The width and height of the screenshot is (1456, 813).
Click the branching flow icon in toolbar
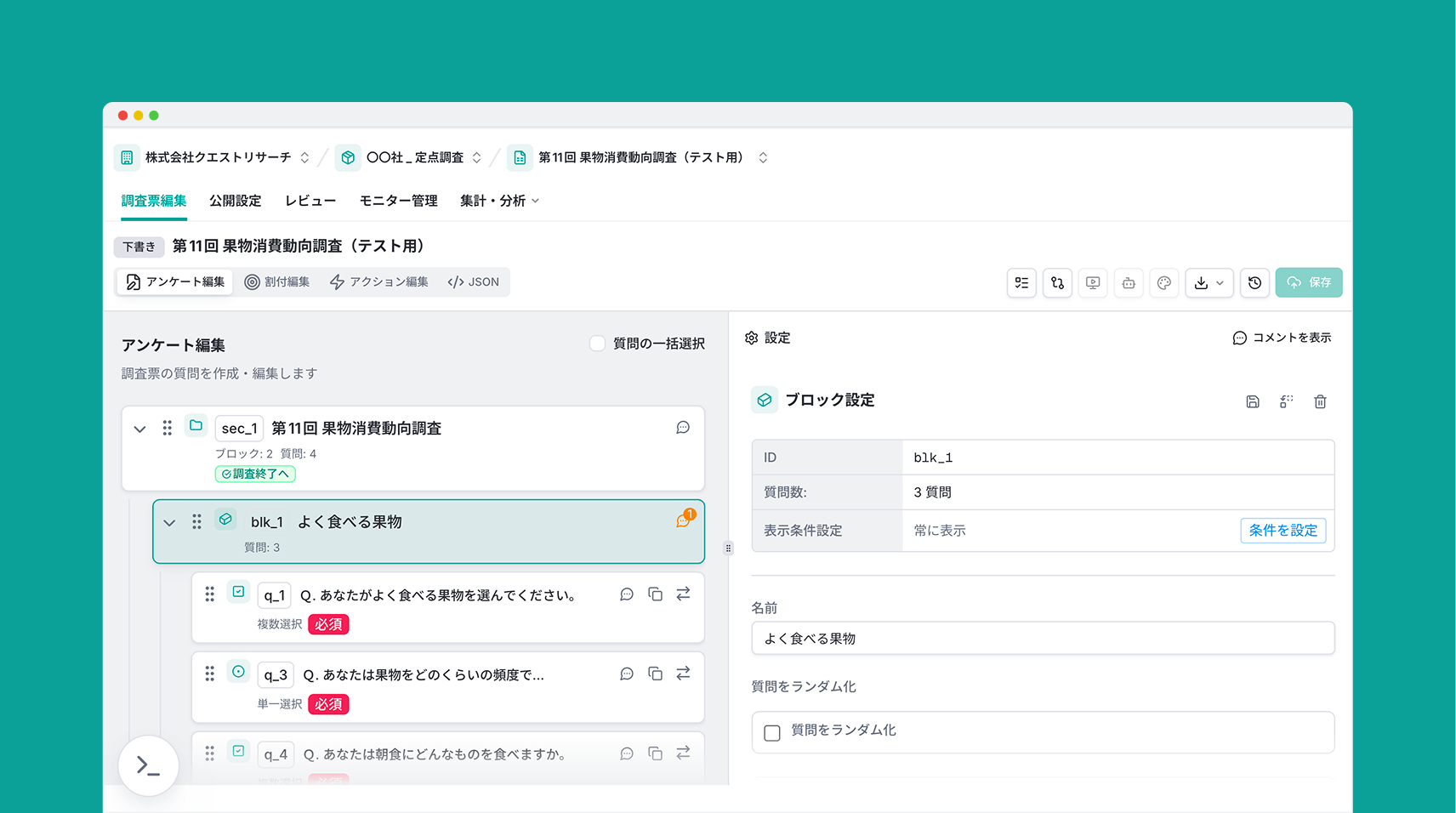tap(1057, 283)
